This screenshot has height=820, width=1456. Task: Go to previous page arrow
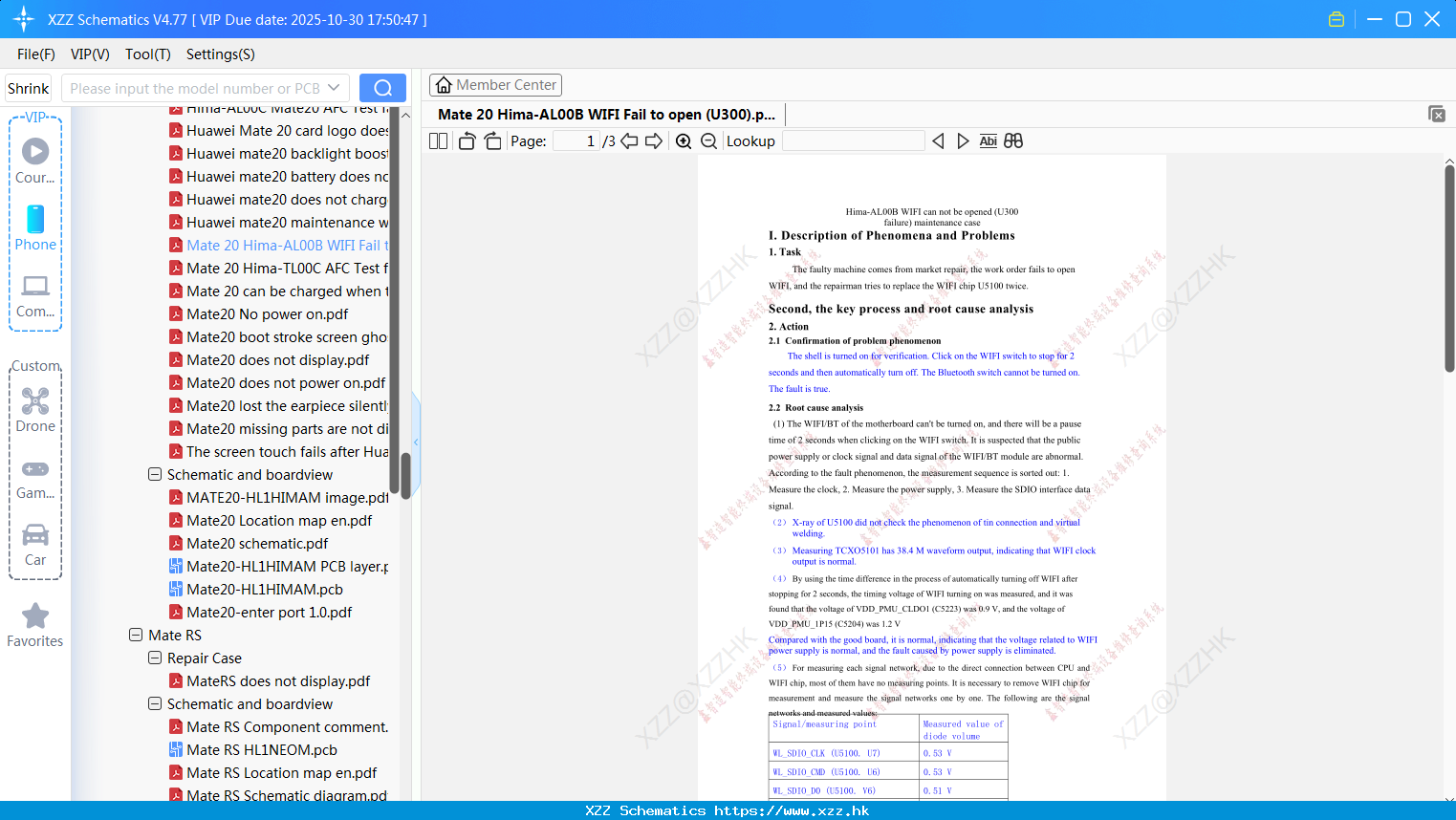point(629,140)
